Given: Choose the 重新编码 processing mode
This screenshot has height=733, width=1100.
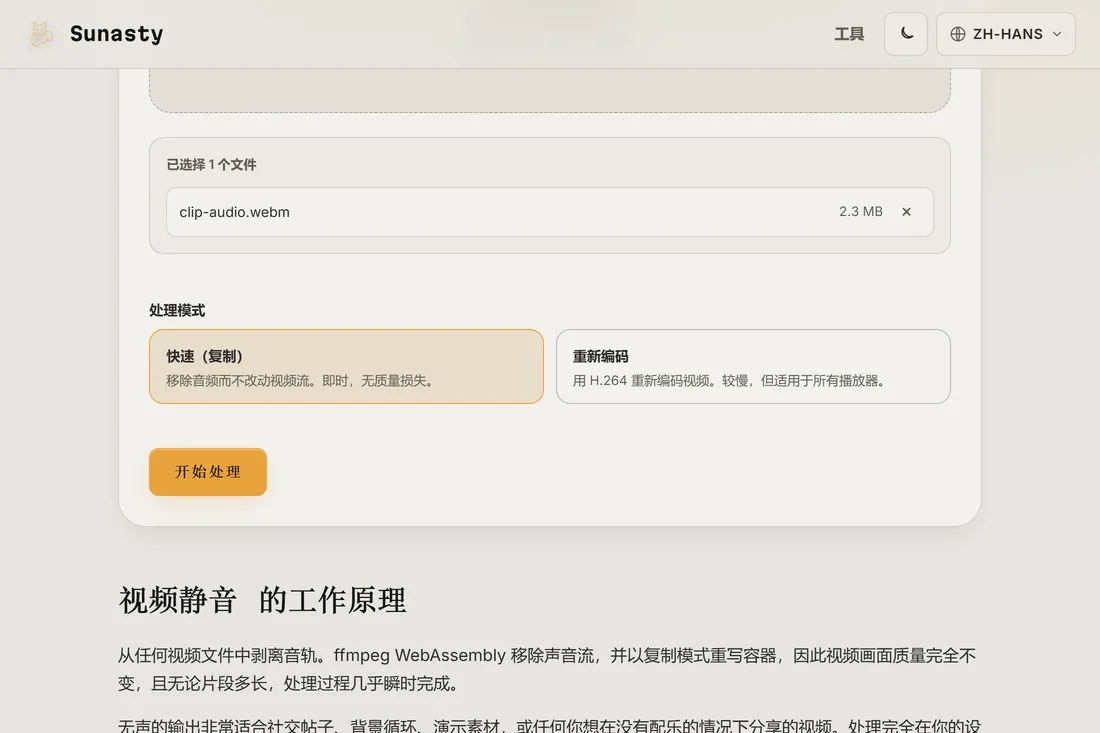Looking at the screenshot, I should tap(753, 366).
